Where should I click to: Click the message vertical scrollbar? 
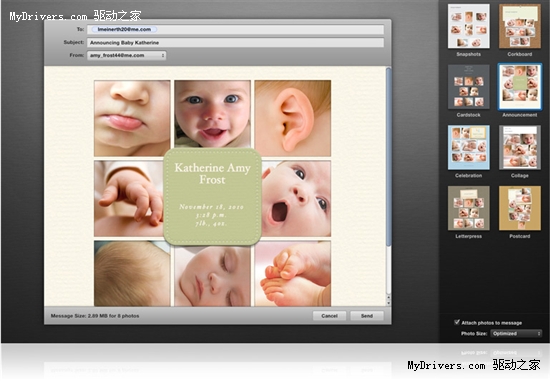pos(388,186)
